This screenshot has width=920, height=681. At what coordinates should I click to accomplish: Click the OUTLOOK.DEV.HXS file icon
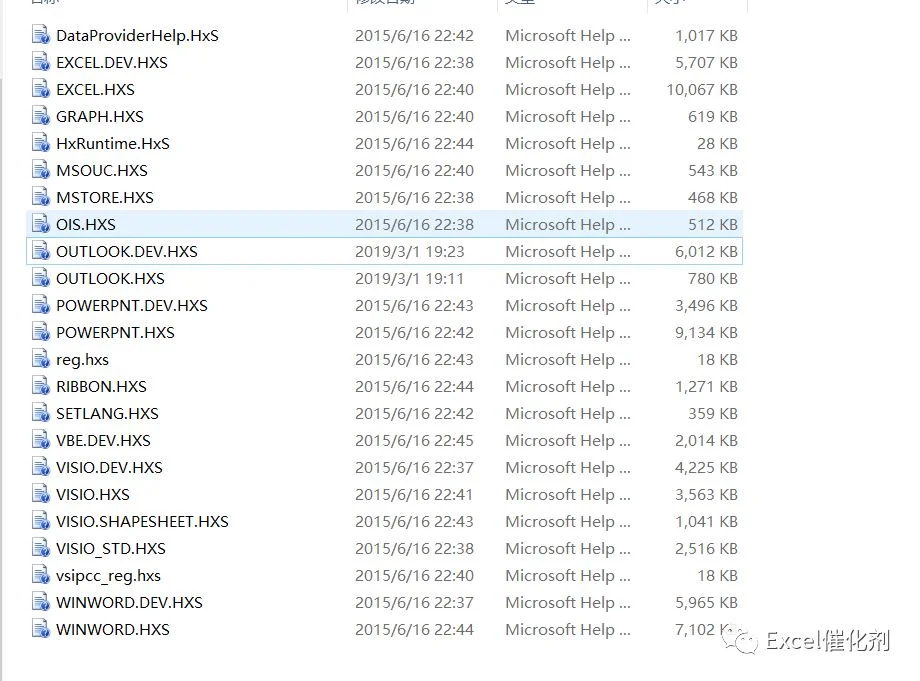(41, 251)
